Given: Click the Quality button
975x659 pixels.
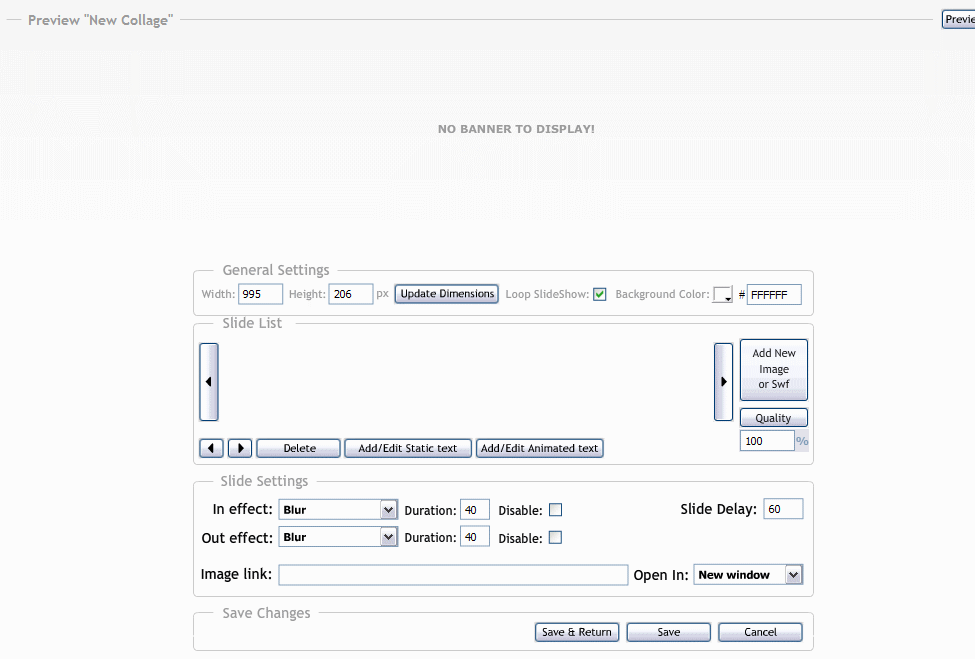Looking at the screenshot, I should [774, 418].
